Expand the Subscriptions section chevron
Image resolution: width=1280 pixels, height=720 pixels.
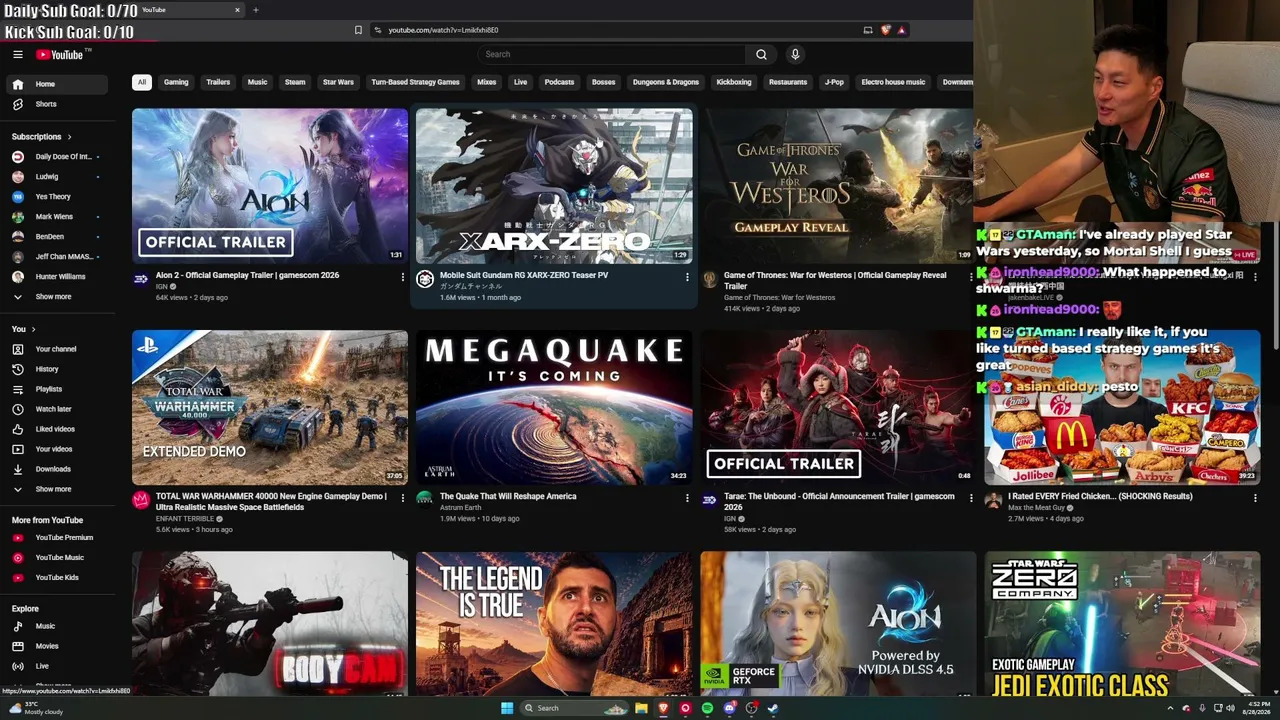pyautogui.click(x=69, y=136)
